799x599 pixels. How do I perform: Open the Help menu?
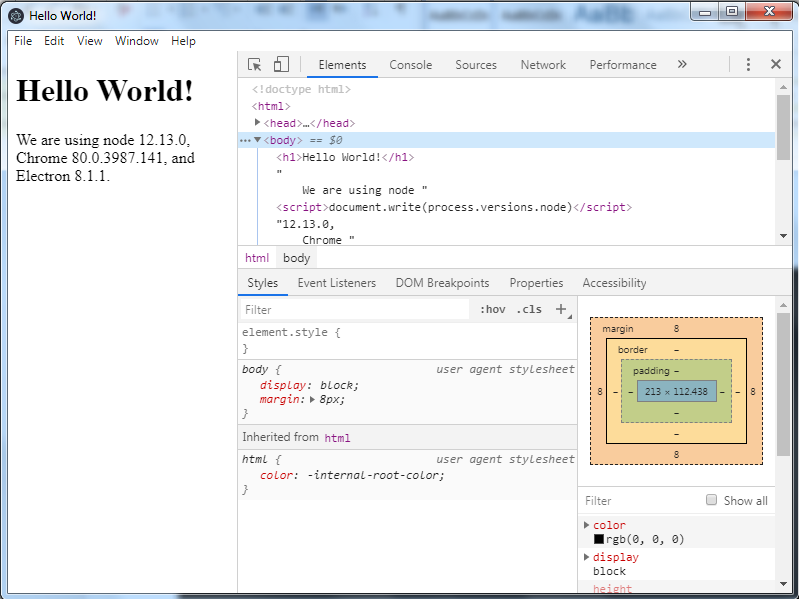pyautogui.click(x=183, y=41)
